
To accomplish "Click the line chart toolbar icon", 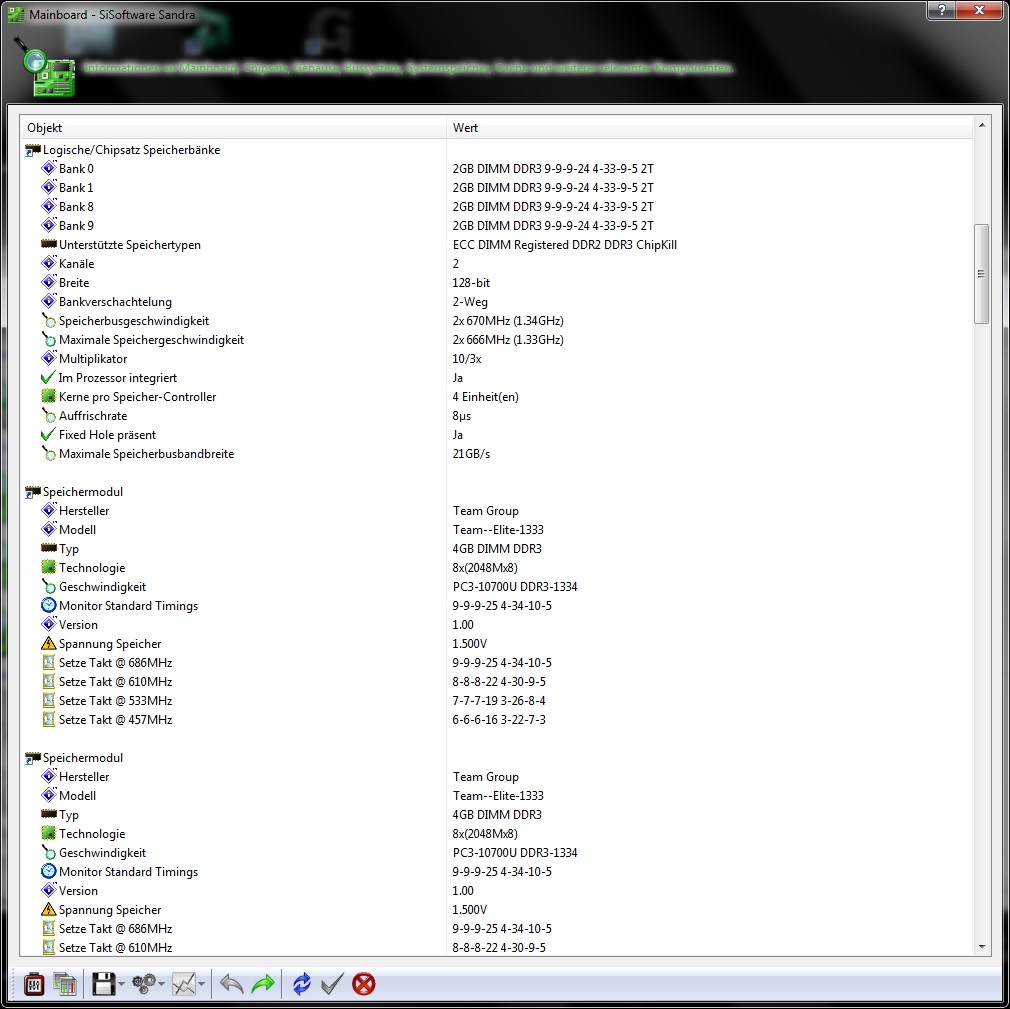I will pos(184,984).
